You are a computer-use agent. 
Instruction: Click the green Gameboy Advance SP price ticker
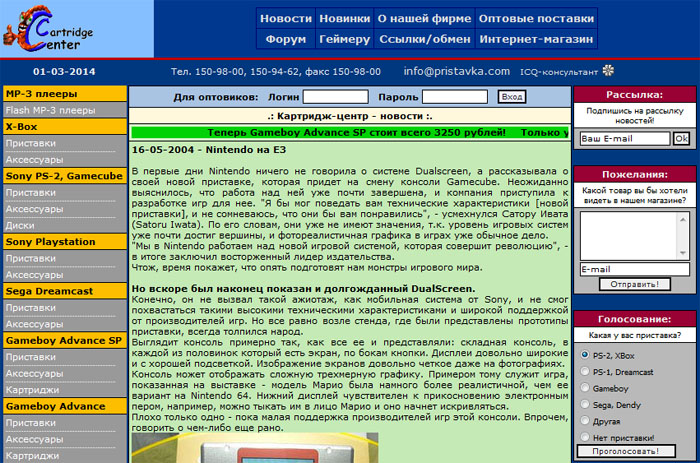click(350, 133)
